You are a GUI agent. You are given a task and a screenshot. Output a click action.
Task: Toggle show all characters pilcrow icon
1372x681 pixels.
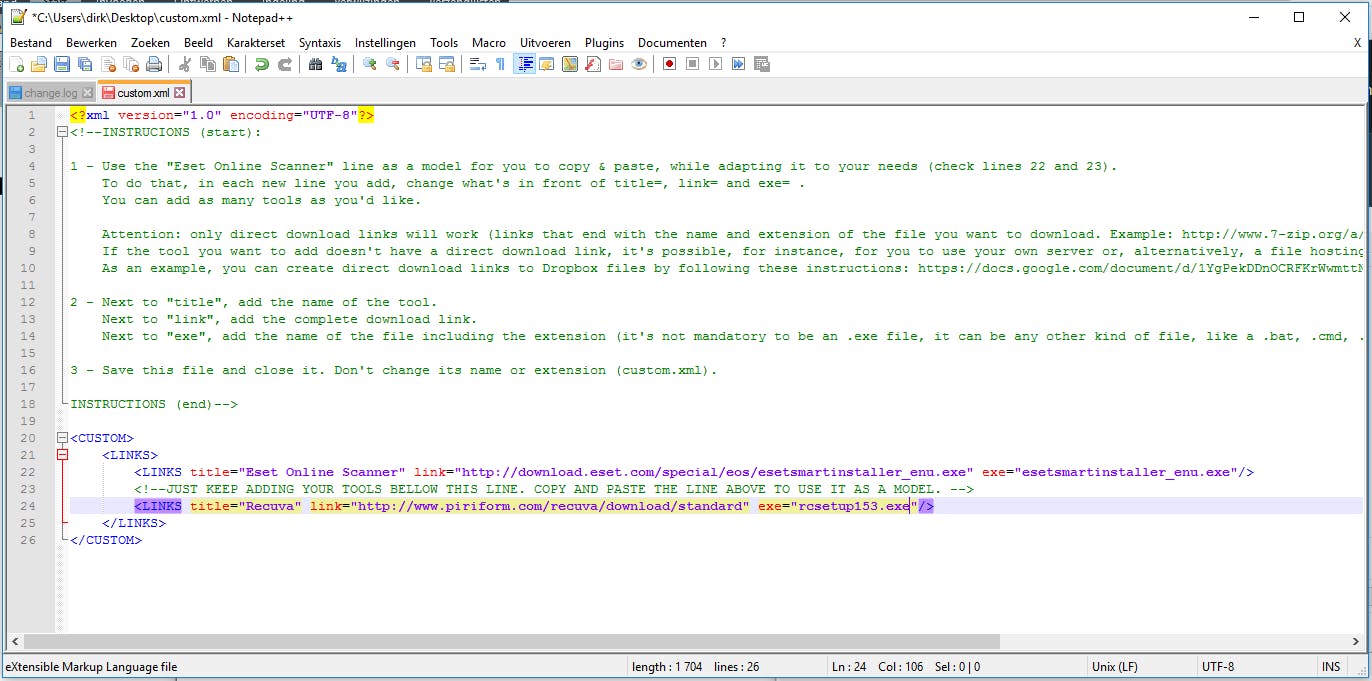(x=501, y=64)
